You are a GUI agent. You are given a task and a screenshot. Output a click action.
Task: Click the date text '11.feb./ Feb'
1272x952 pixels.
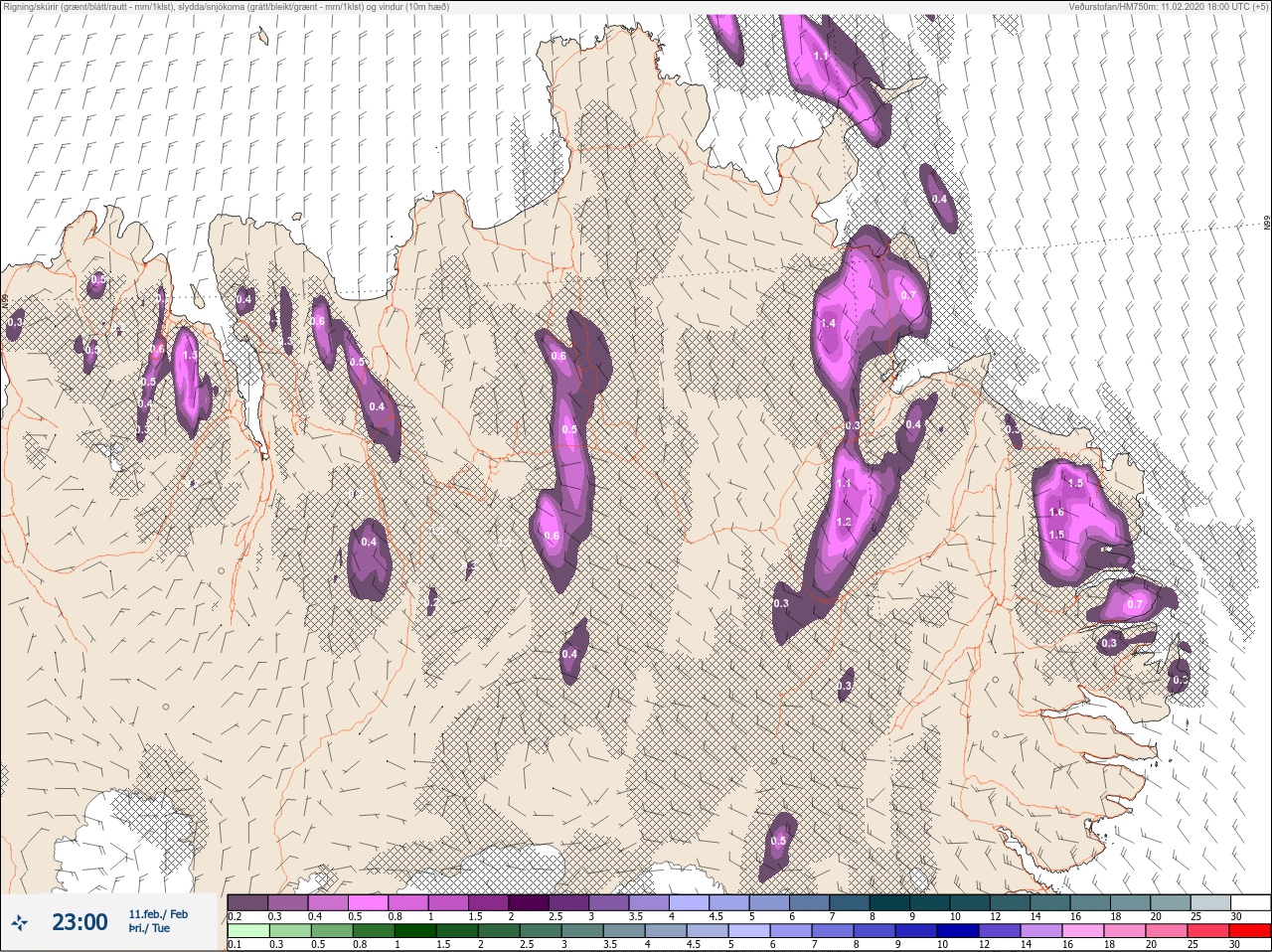click(158, 913)
